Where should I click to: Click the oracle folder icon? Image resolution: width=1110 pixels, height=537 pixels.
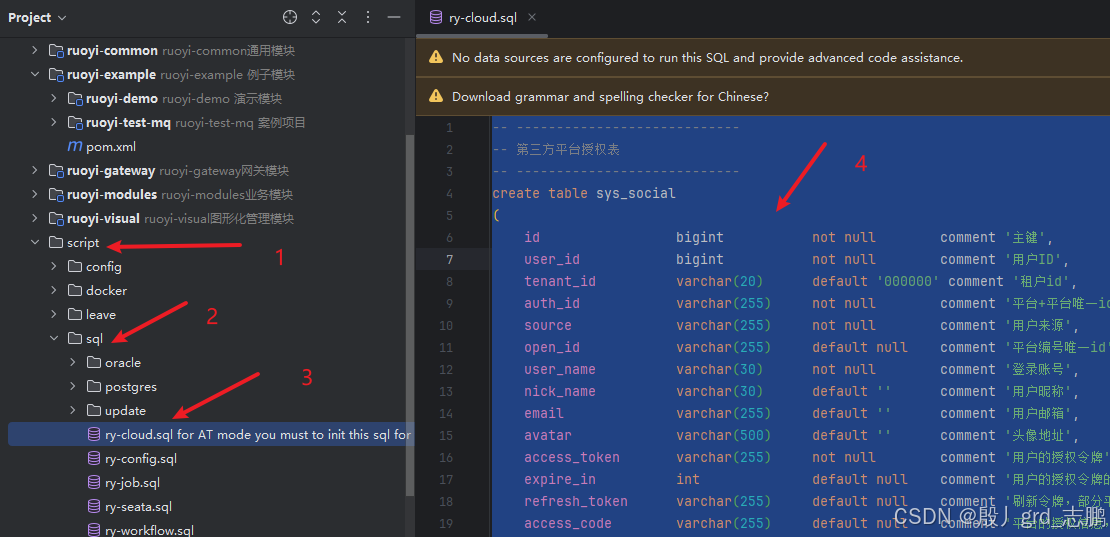94,363
